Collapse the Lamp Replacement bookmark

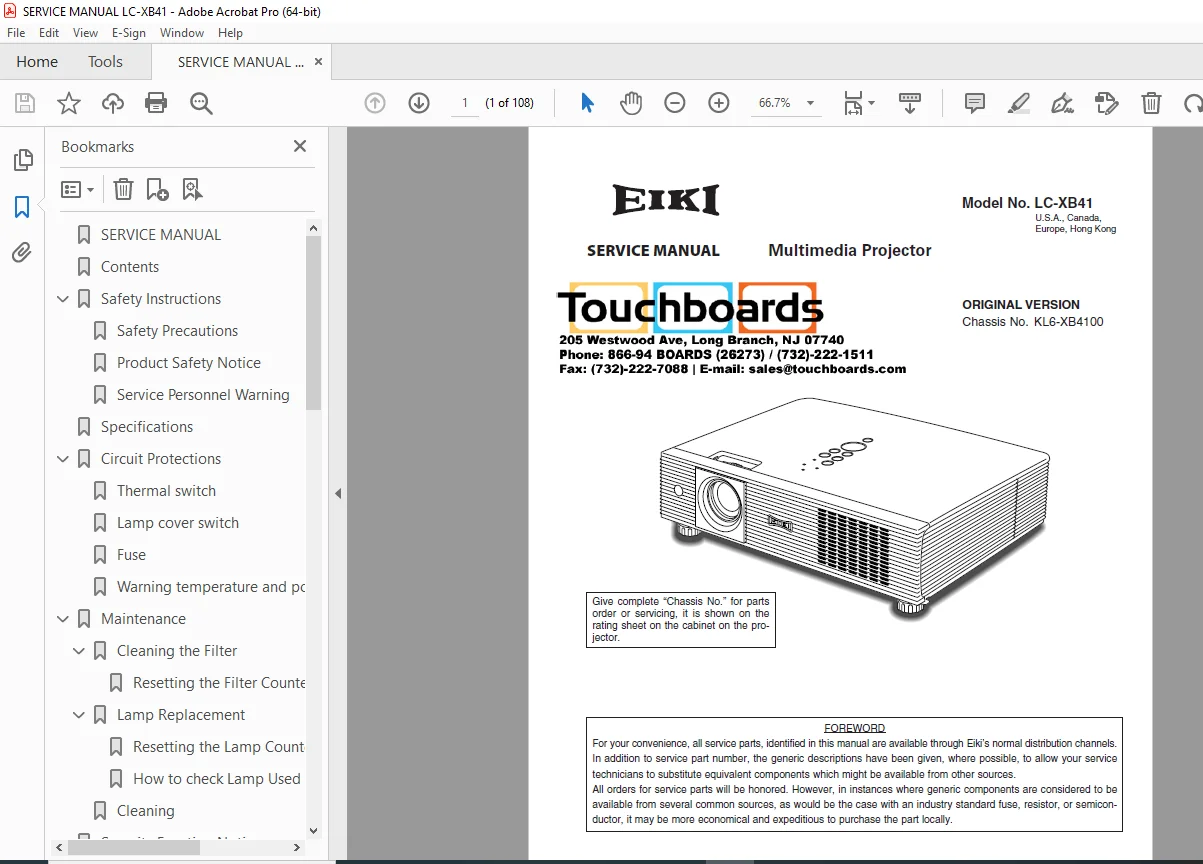click(79, 715)
